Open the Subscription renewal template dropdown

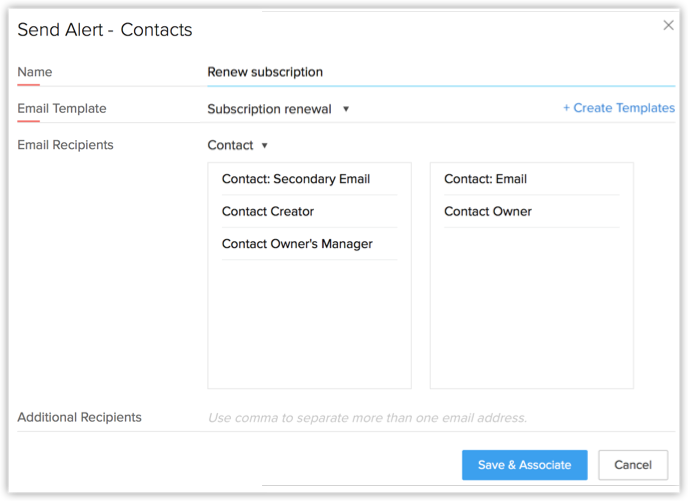[x=269, y=109]
